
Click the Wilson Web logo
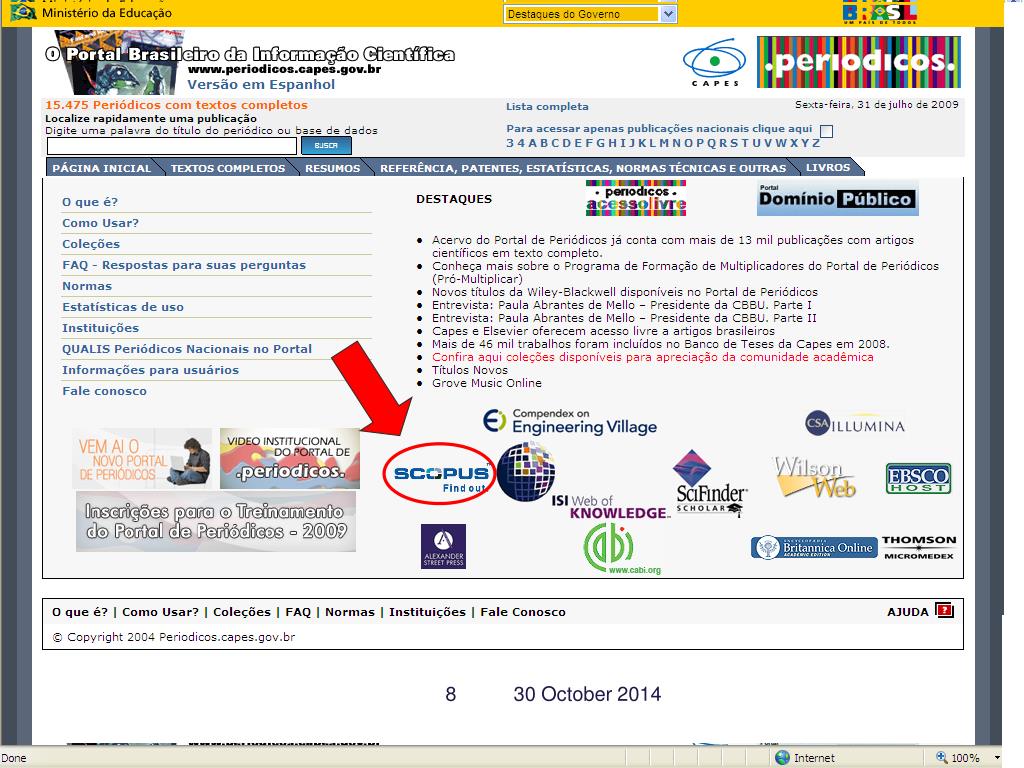(x=814, y=478)
